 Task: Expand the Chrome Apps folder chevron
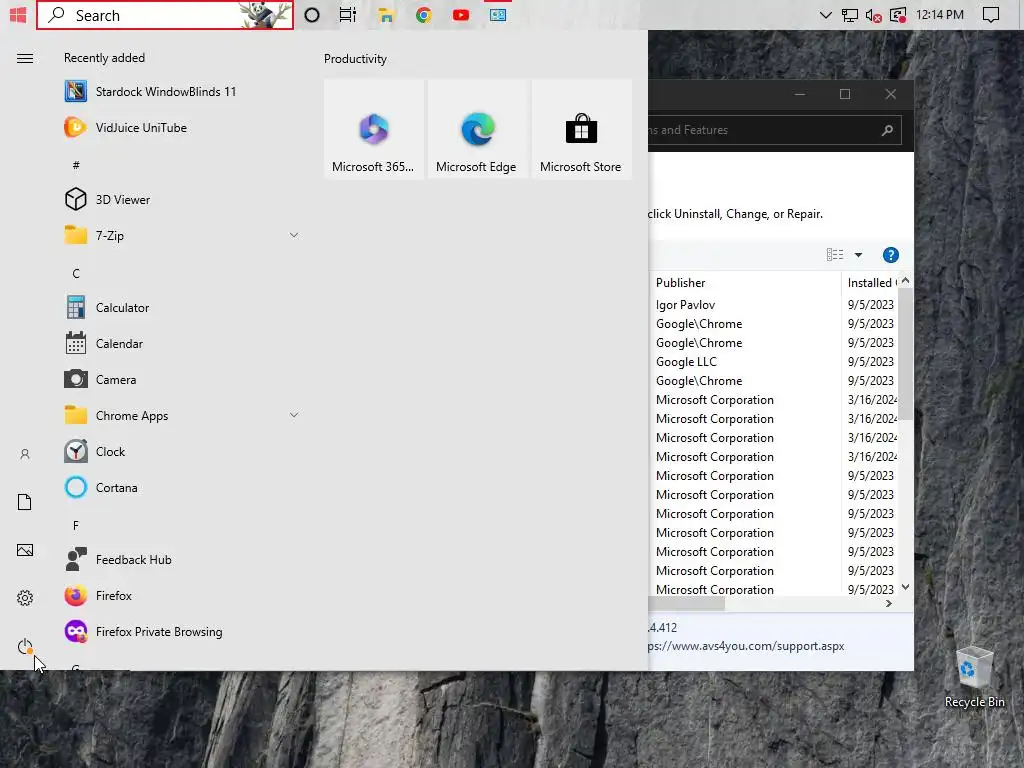tap(294, 415)
